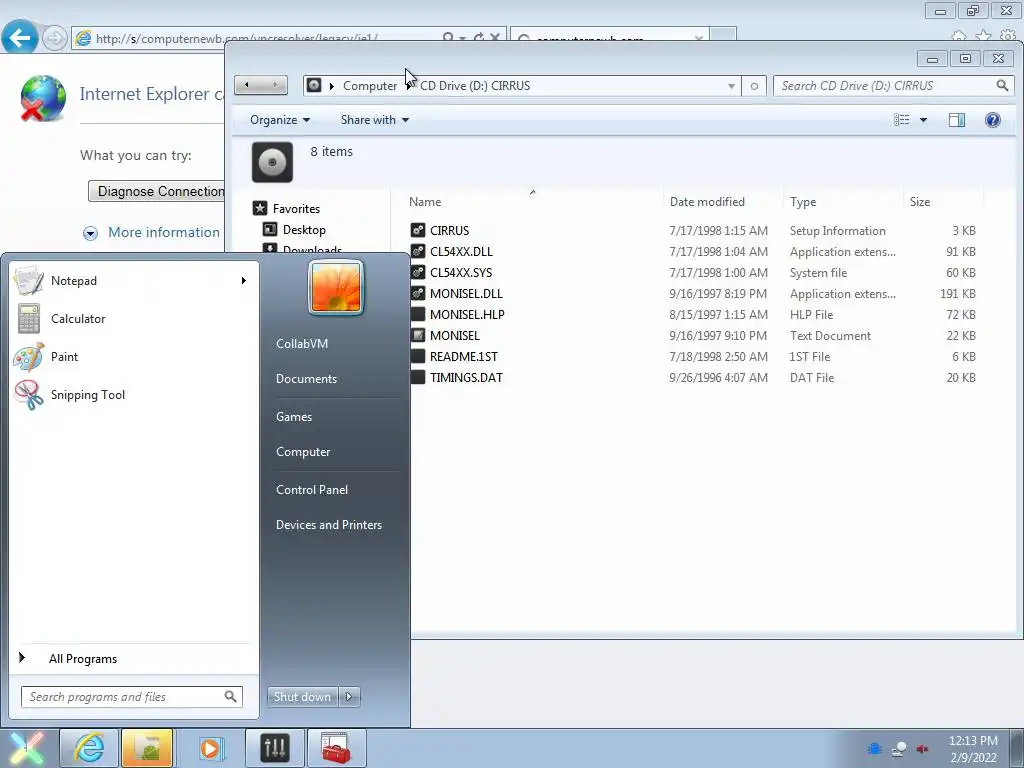Select the MONISEL.DLL file
The width and height of the screenshot is (1024, 768).
(x=466, y=294)
